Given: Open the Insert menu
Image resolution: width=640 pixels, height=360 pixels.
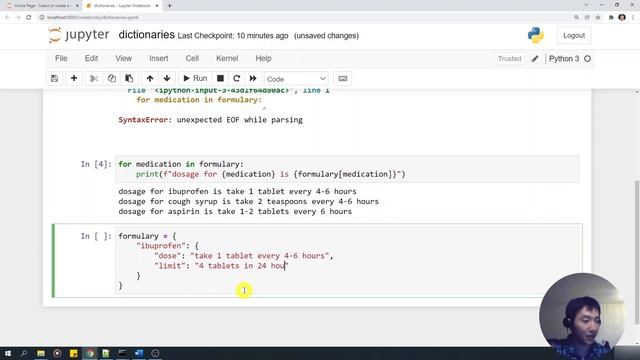Looking at the screenshot, I should [x=158, y=58].
